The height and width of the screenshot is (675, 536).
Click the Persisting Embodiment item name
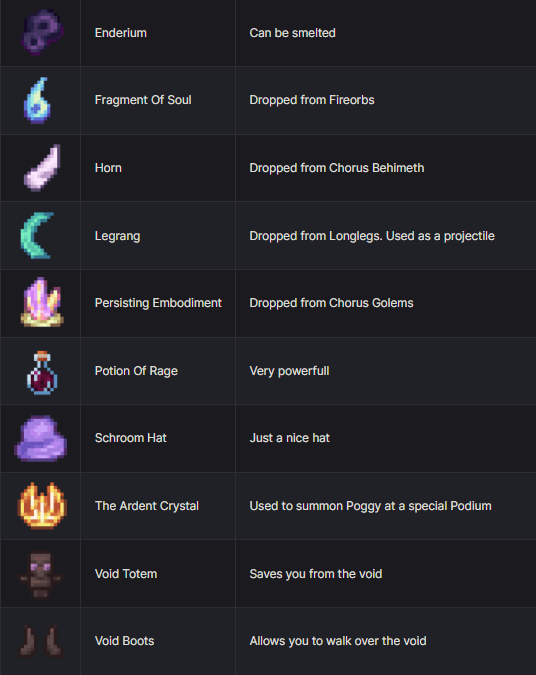pyautogui.click(x=158, y=303)
